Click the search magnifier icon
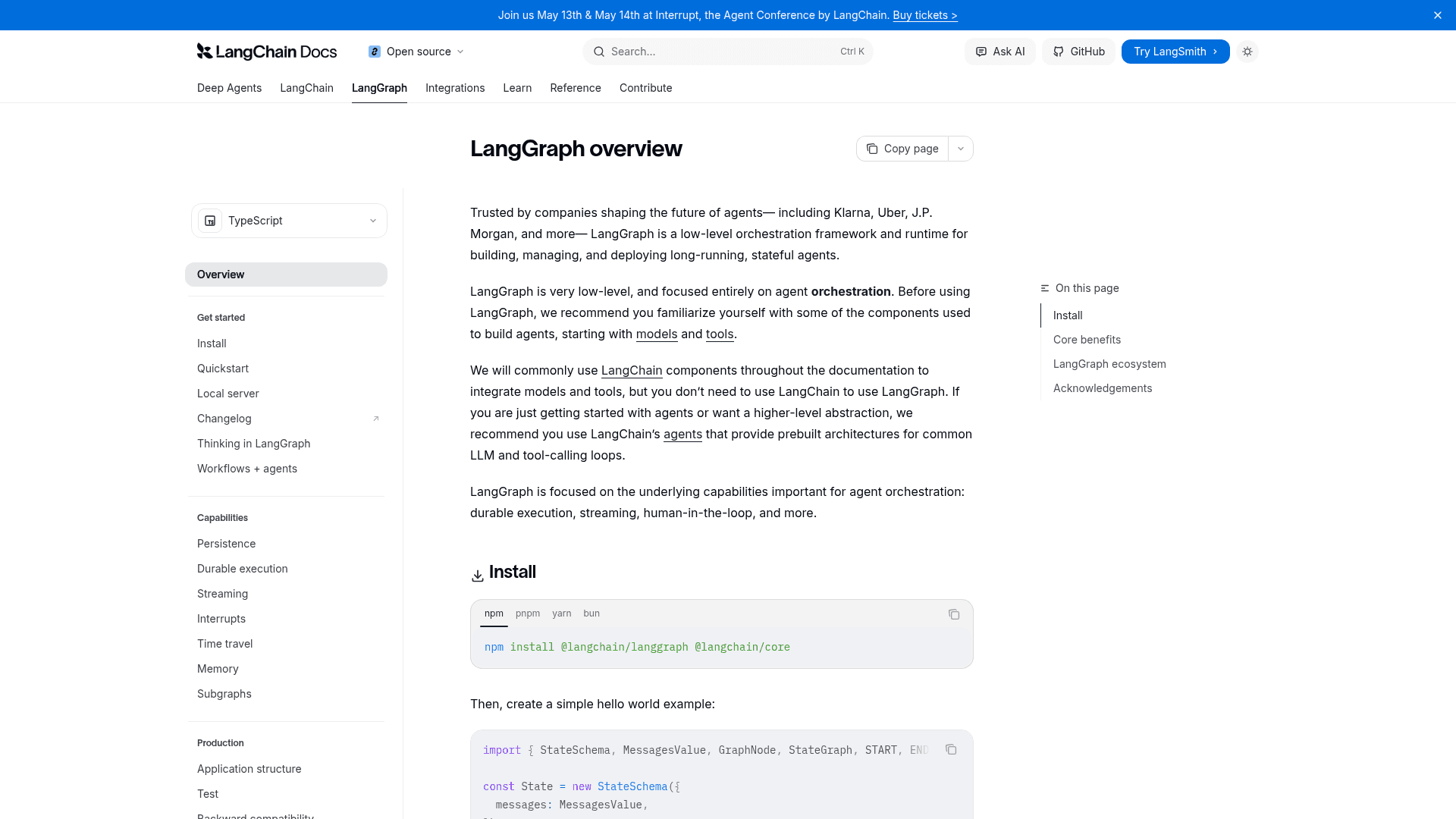Viewport: 1456px width, 819px height. click(599, 52)
